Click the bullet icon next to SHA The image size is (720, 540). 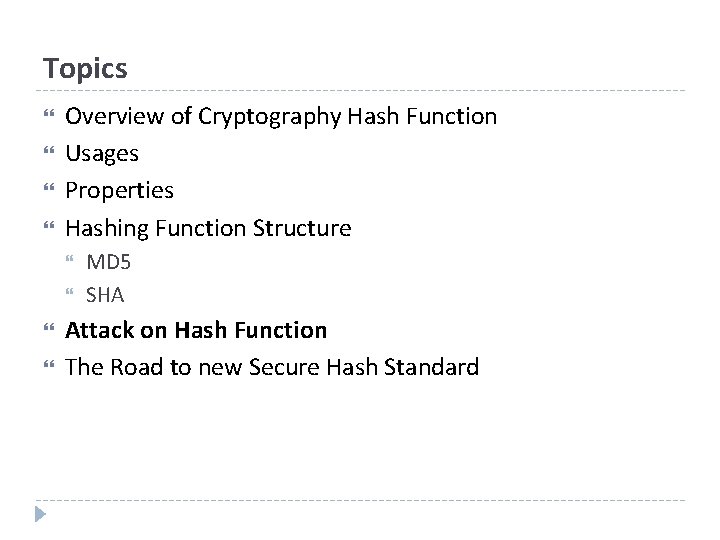[70, 291]
